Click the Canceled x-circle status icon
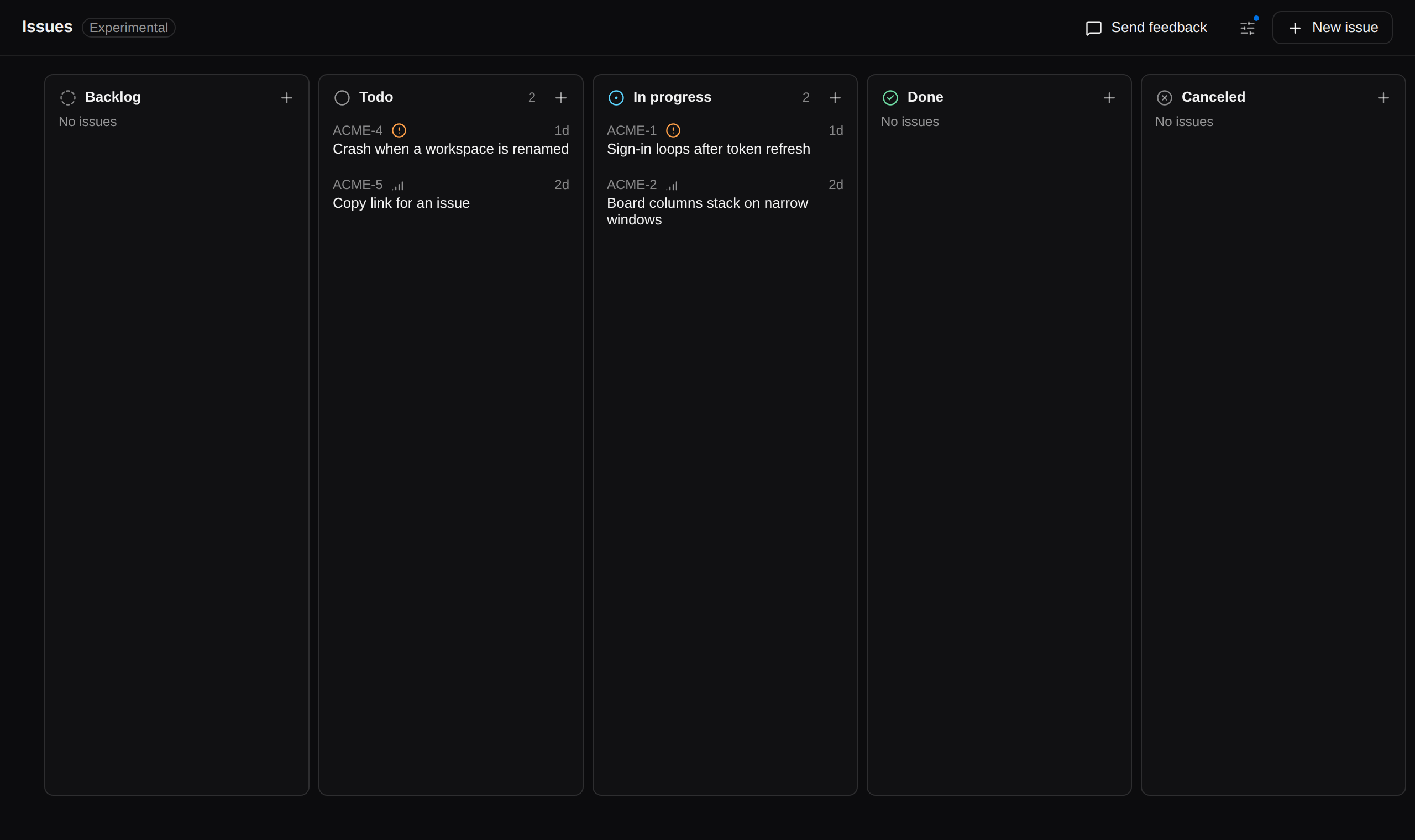Viewport: 1415px width, 840px height. pyautogui.click(x=1164, y=98)
